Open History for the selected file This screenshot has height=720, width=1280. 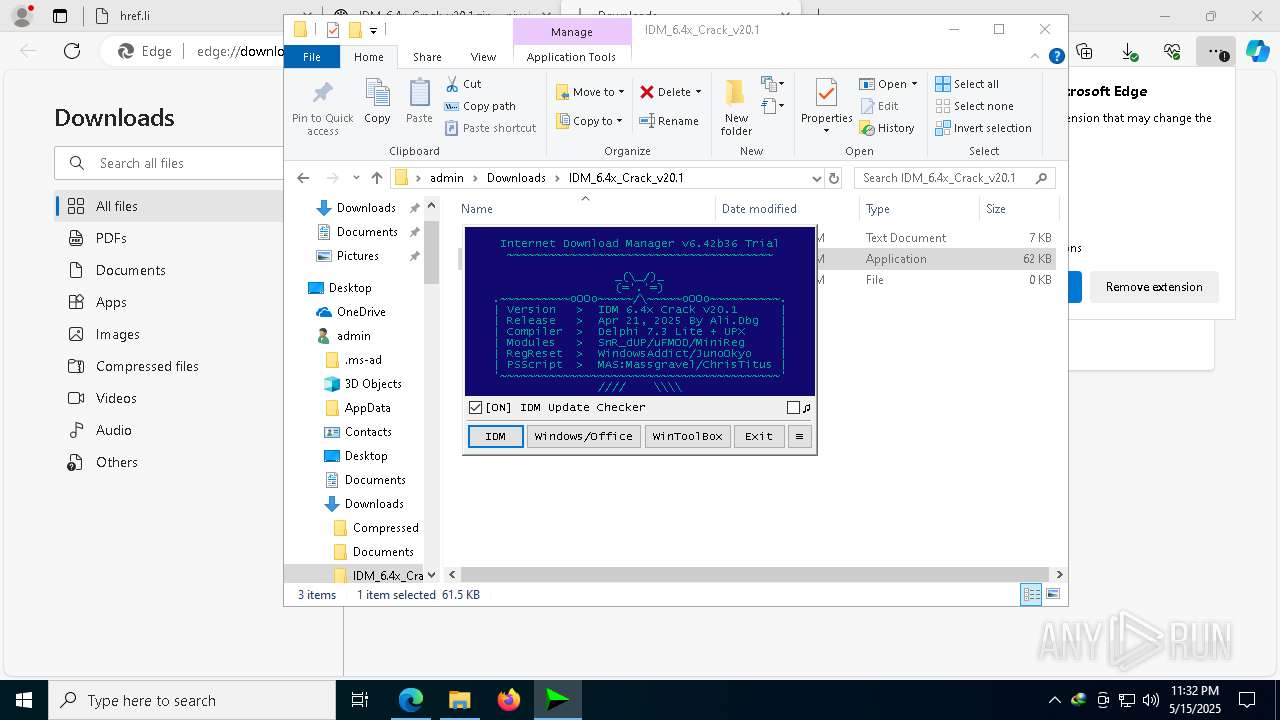(x=887, y=128)
